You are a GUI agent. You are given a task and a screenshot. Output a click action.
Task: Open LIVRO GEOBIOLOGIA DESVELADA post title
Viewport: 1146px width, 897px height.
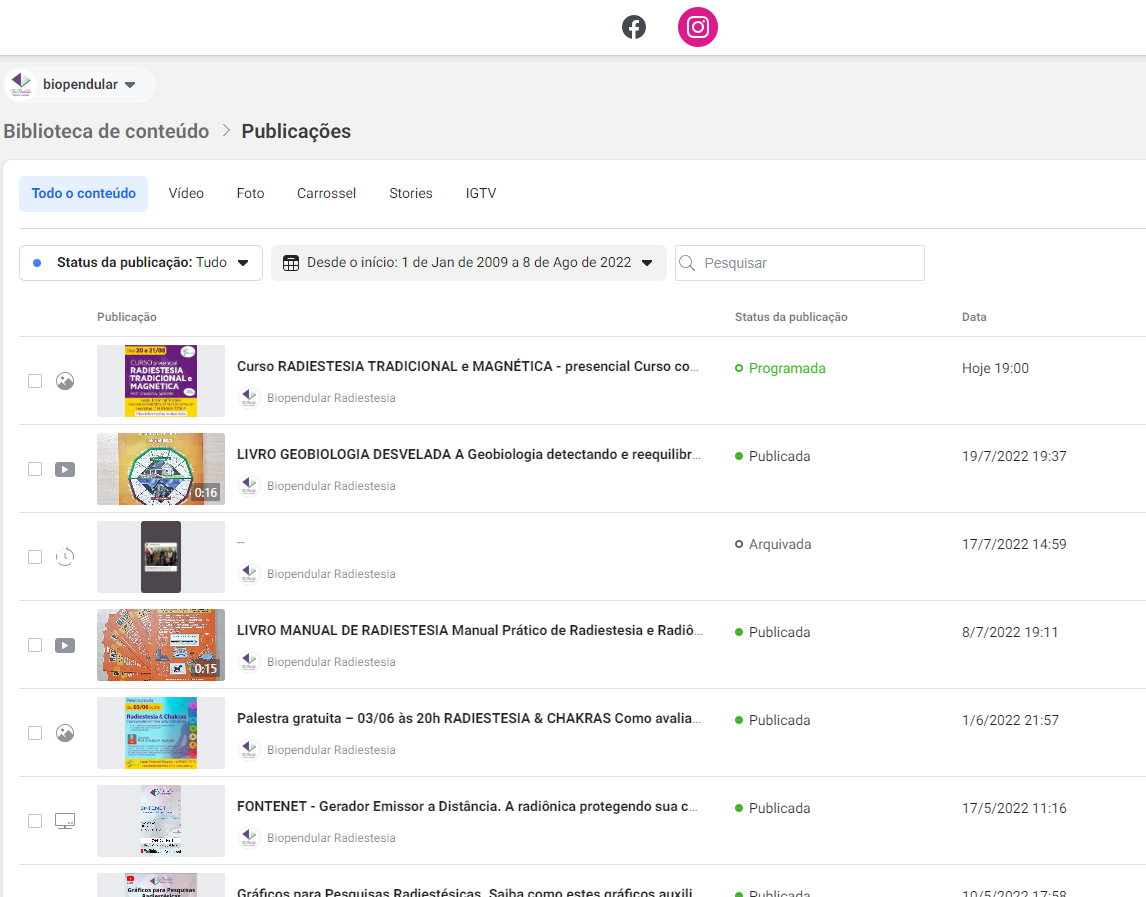[x=468, y=454]
